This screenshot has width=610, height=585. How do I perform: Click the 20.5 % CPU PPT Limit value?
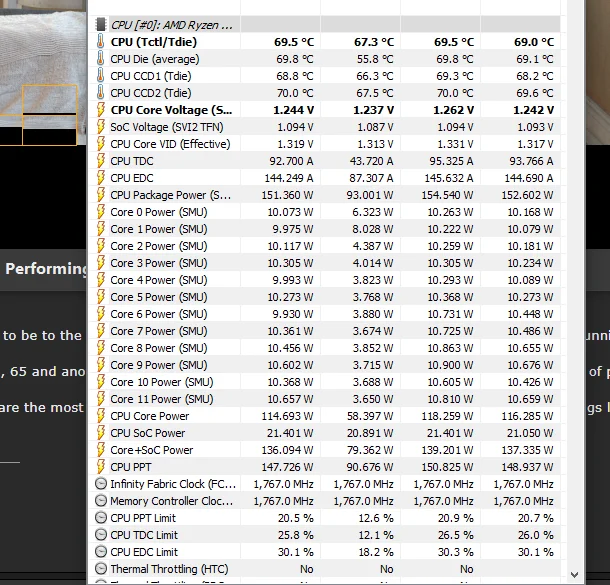296,518
